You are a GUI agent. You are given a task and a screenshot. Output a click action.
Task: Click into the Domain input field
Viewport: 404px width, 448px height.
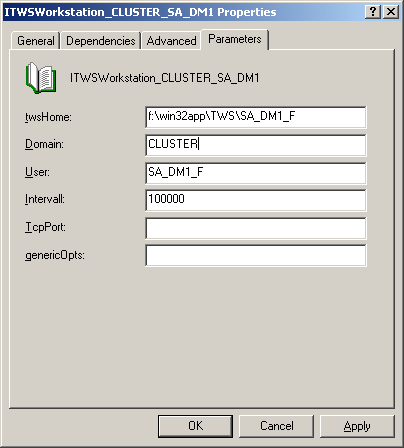pos(256,145)
